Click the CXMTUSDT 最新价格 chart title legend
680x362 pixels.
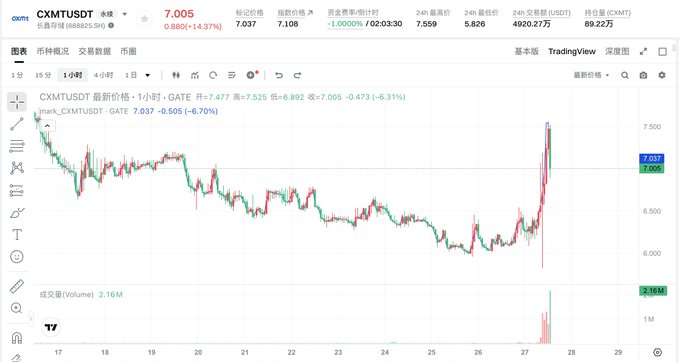pyautogui.click(x=115, y=97)
